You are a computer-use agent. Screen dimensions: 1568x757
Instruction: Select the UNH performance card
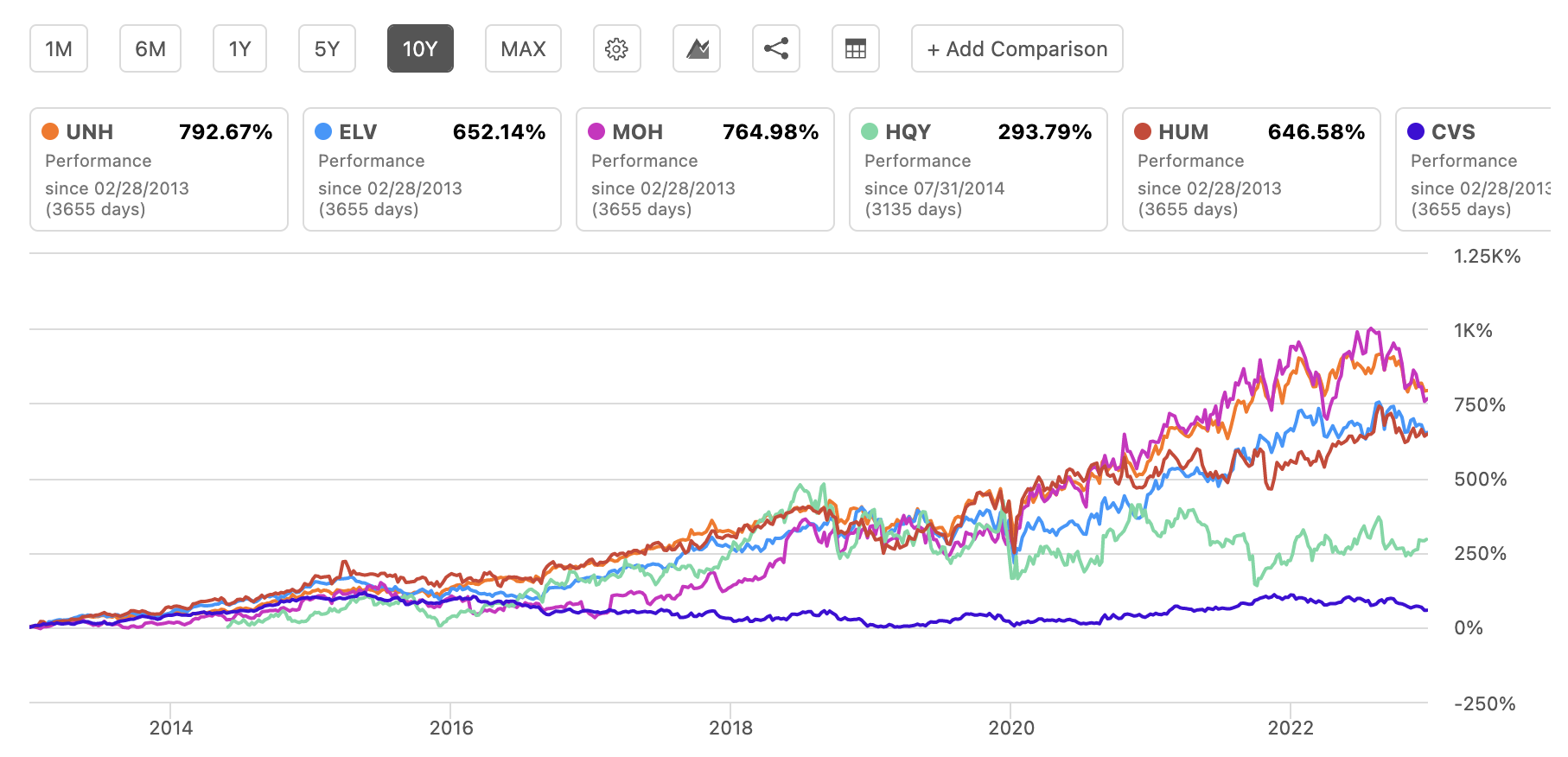(159, 169)
